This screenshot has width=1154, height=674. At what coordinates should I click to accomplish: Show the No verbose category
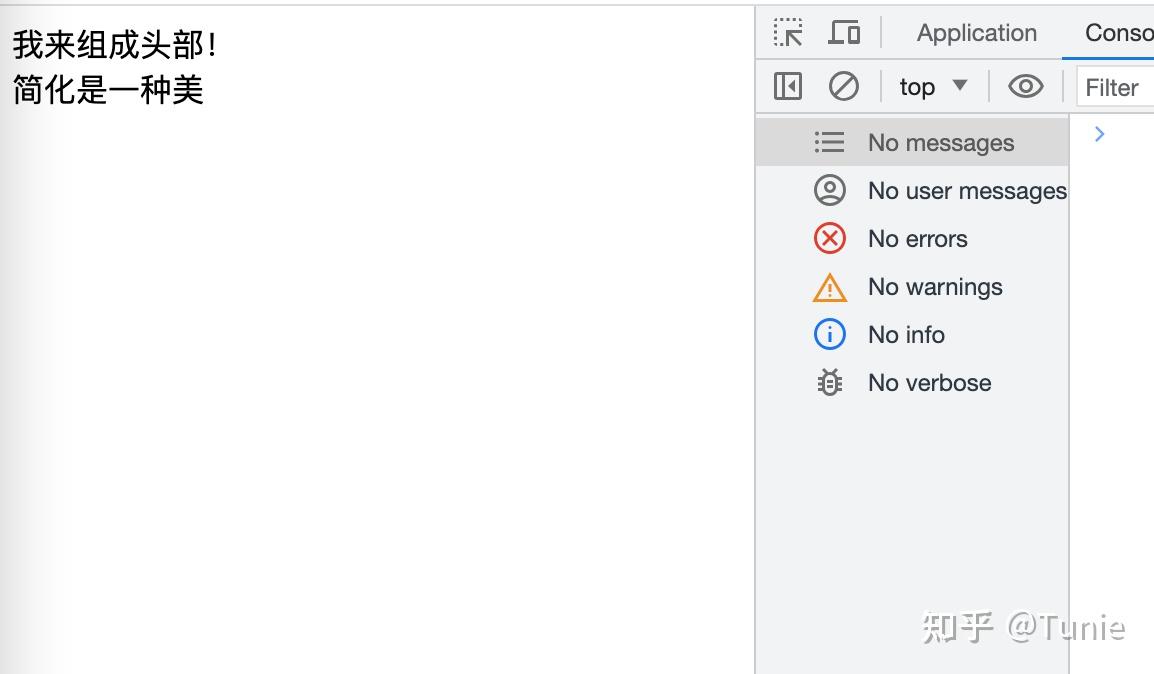pos(929,383)
